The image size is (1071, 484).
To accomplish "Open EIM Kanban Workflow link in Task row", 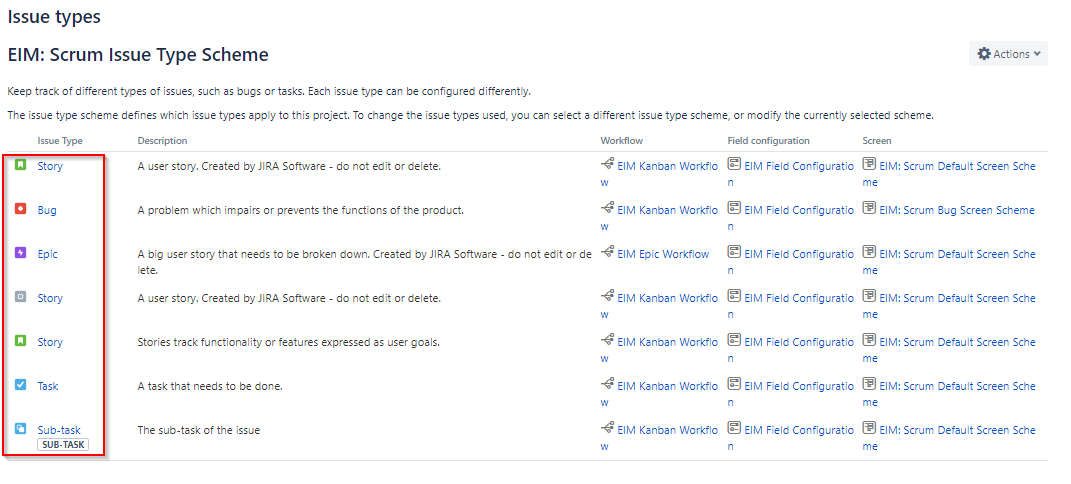I will coord(660,395).
